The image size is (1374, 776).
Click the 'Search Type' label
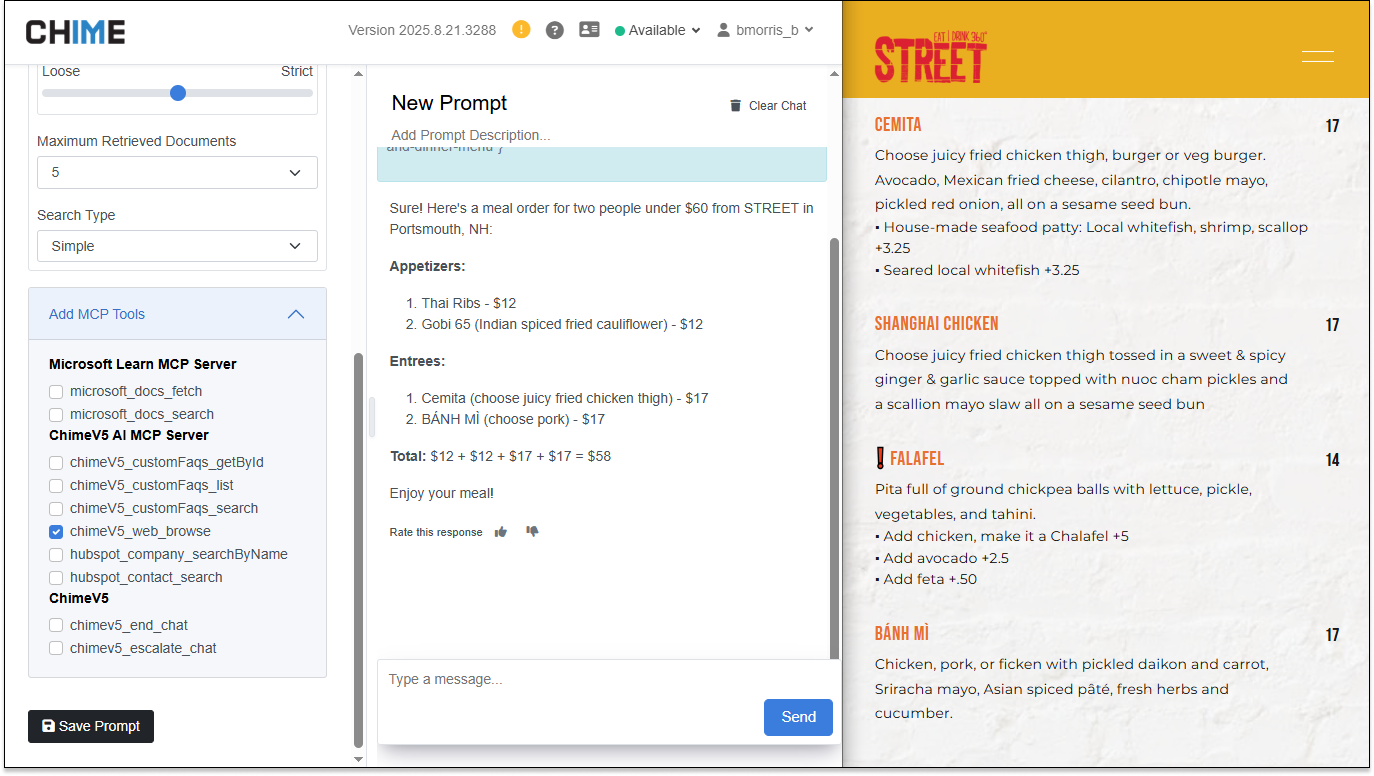pos(76,215)
